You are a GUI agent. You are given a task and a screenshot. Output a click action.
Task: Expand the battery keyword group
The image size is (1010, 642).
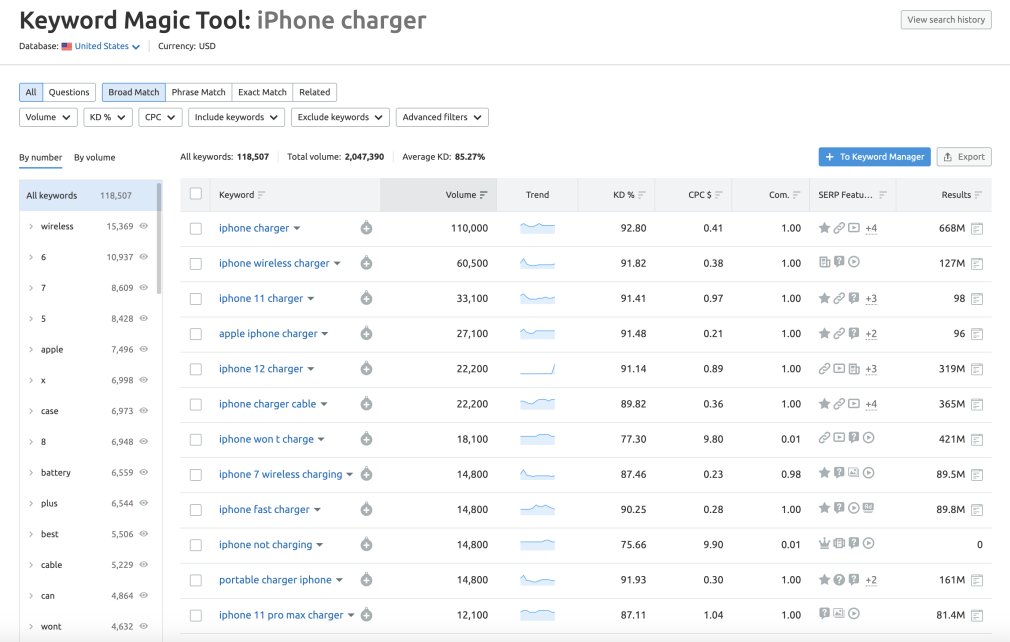[x=31, y=473]
